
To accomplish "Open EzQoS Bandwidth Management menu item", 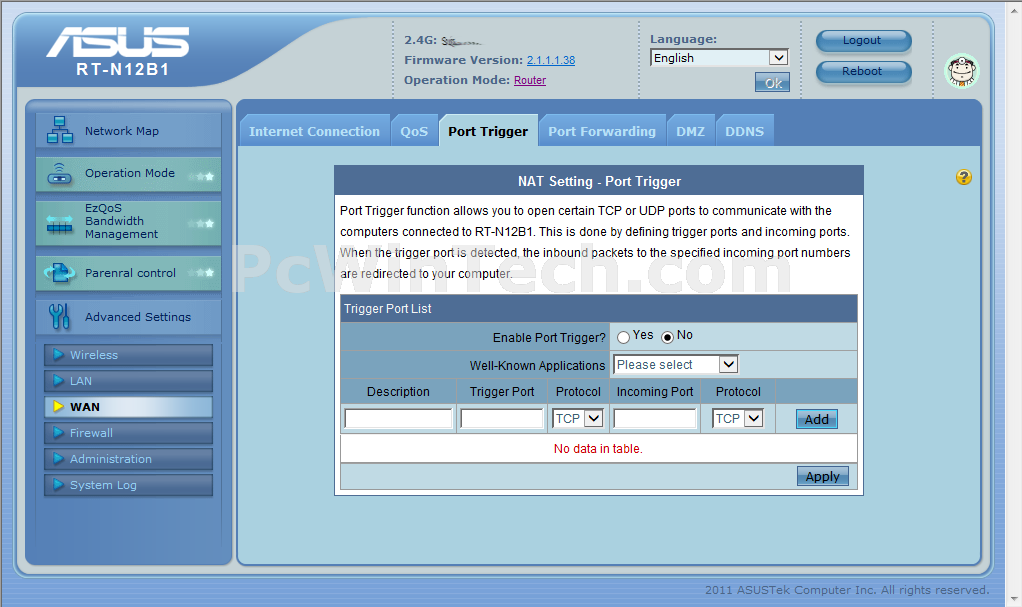I will pos(128,223).
